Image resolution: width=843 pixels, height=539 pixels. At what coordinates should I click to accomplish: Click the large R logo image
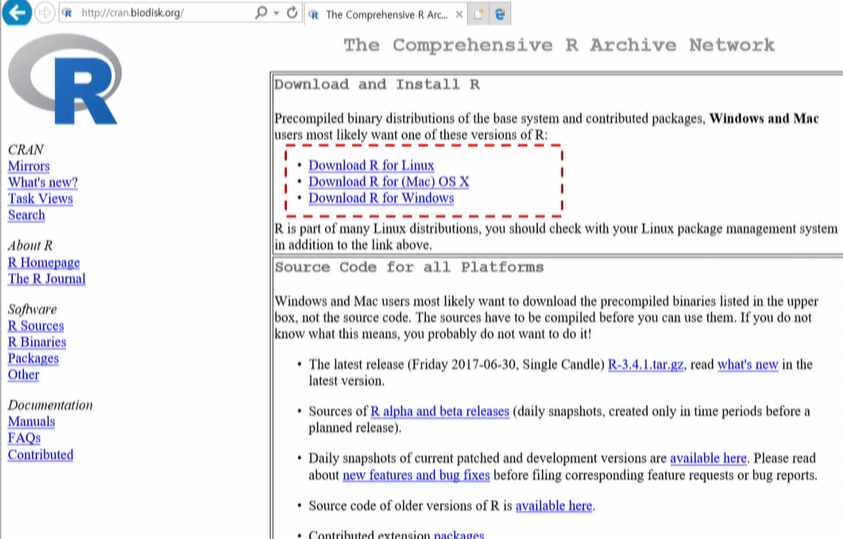point(65,79)
